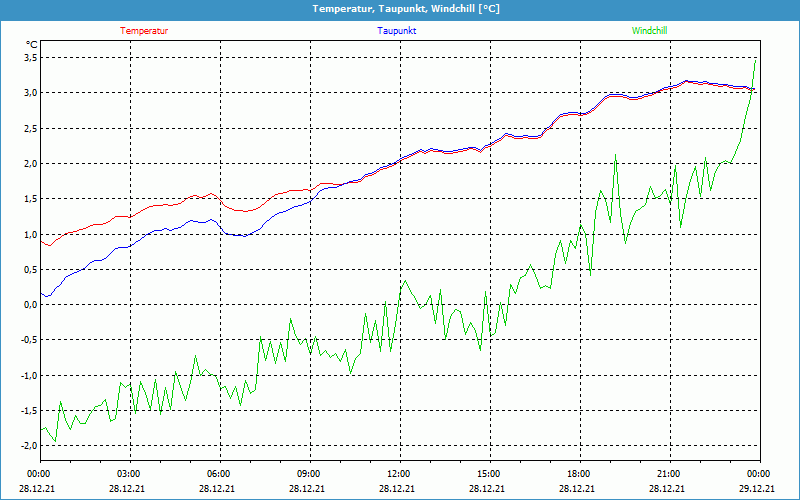Click the 3,0 y-axis value
The image size is (800, 500).
coord(31,93)
